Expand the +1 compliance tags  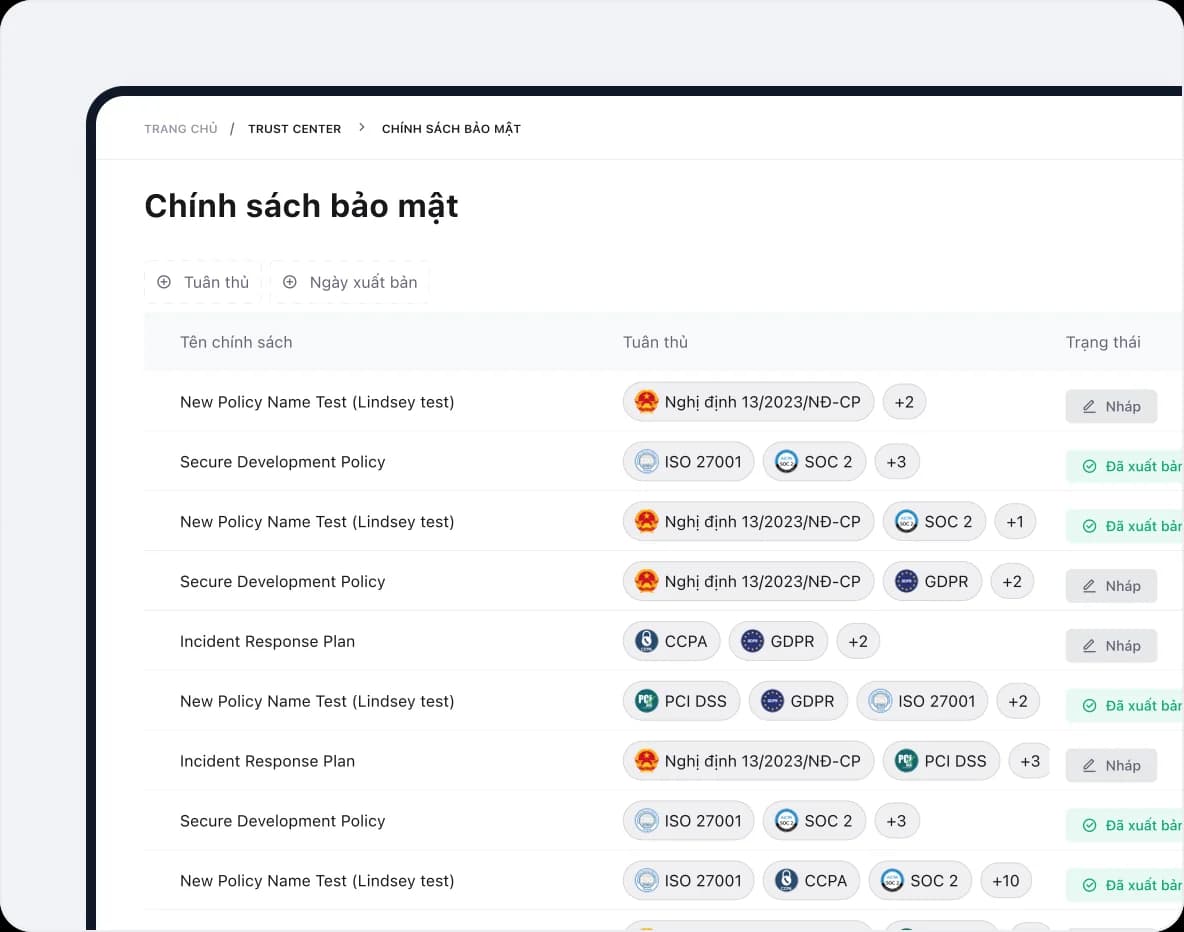click(1015, 521)
